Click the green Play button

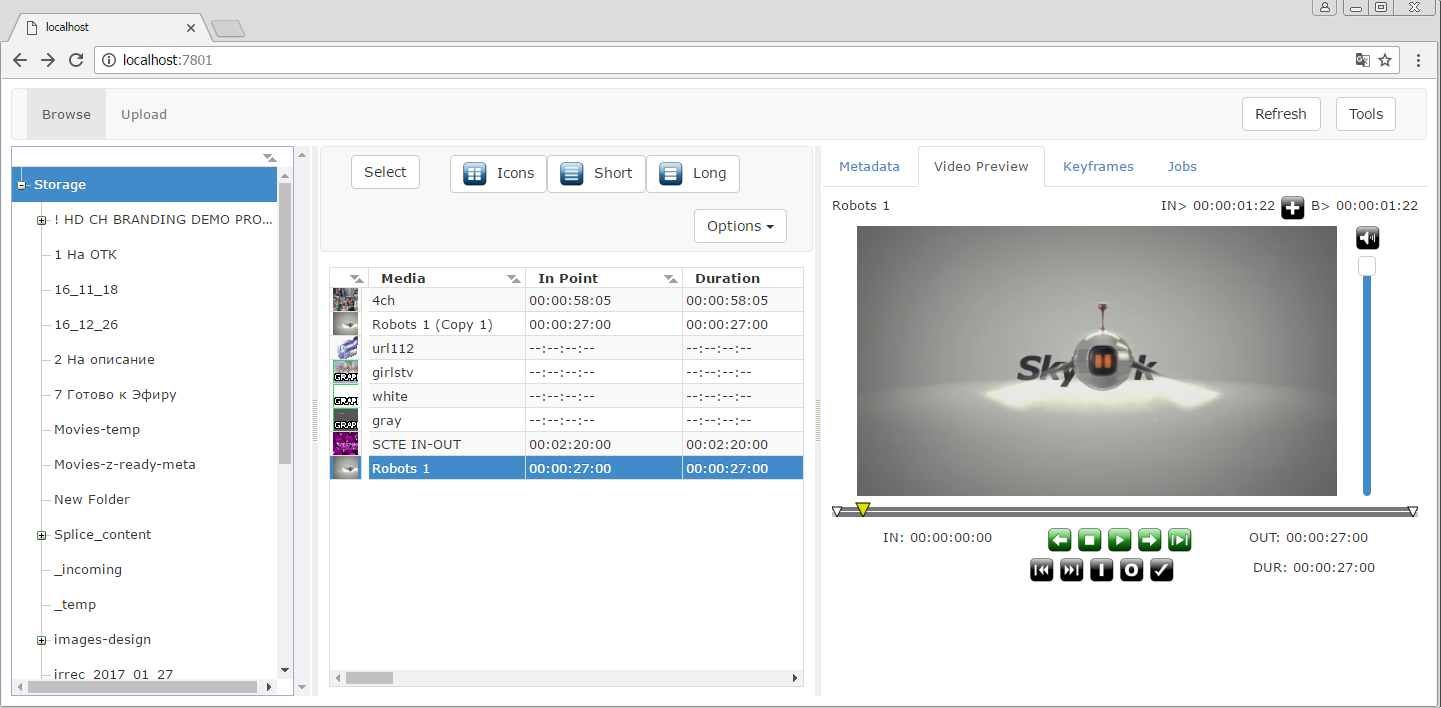[1120, 540]
